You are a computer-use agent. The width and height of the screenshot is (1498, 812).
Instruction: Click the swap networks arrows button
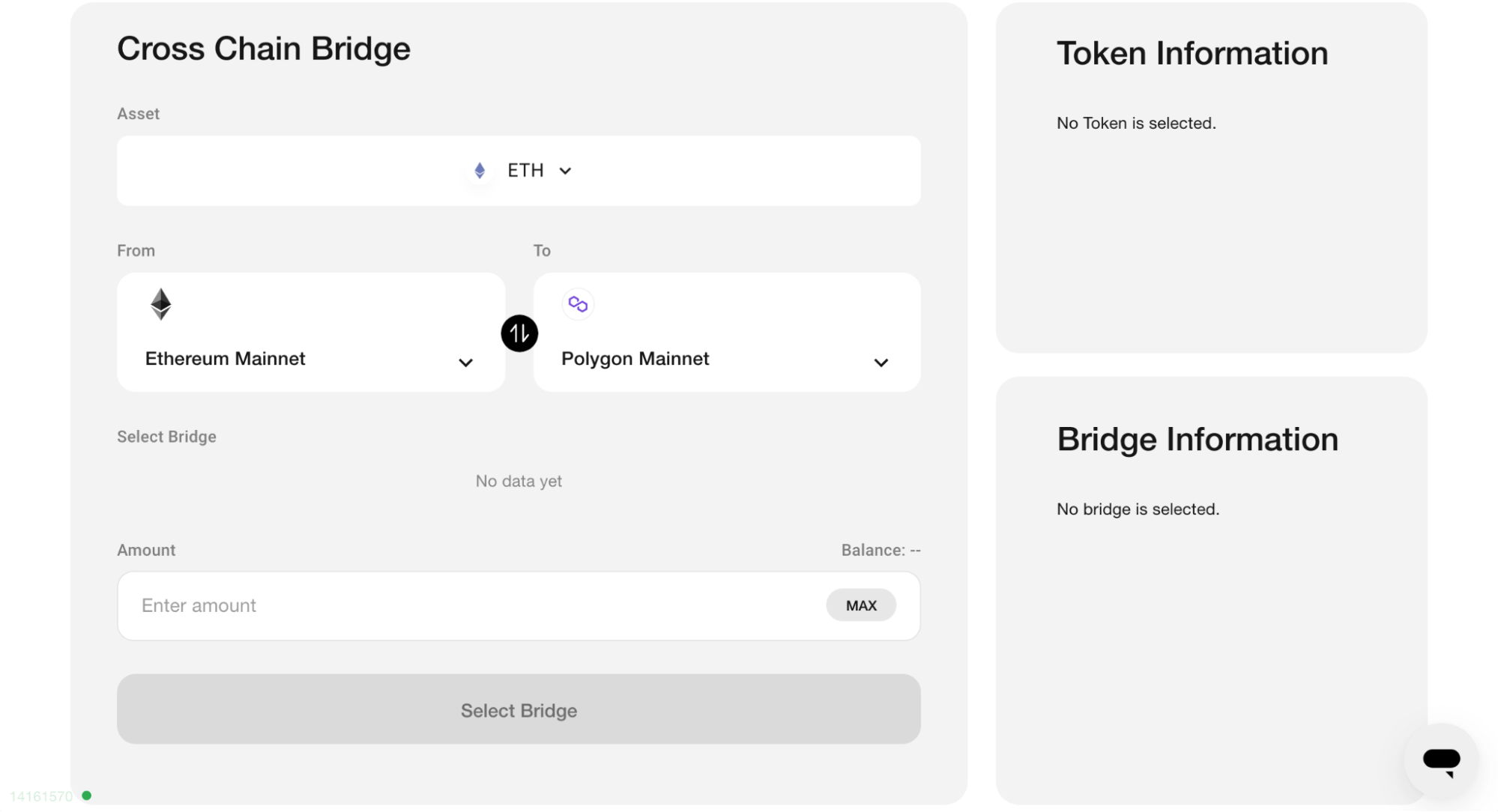[x=519, y=333]
